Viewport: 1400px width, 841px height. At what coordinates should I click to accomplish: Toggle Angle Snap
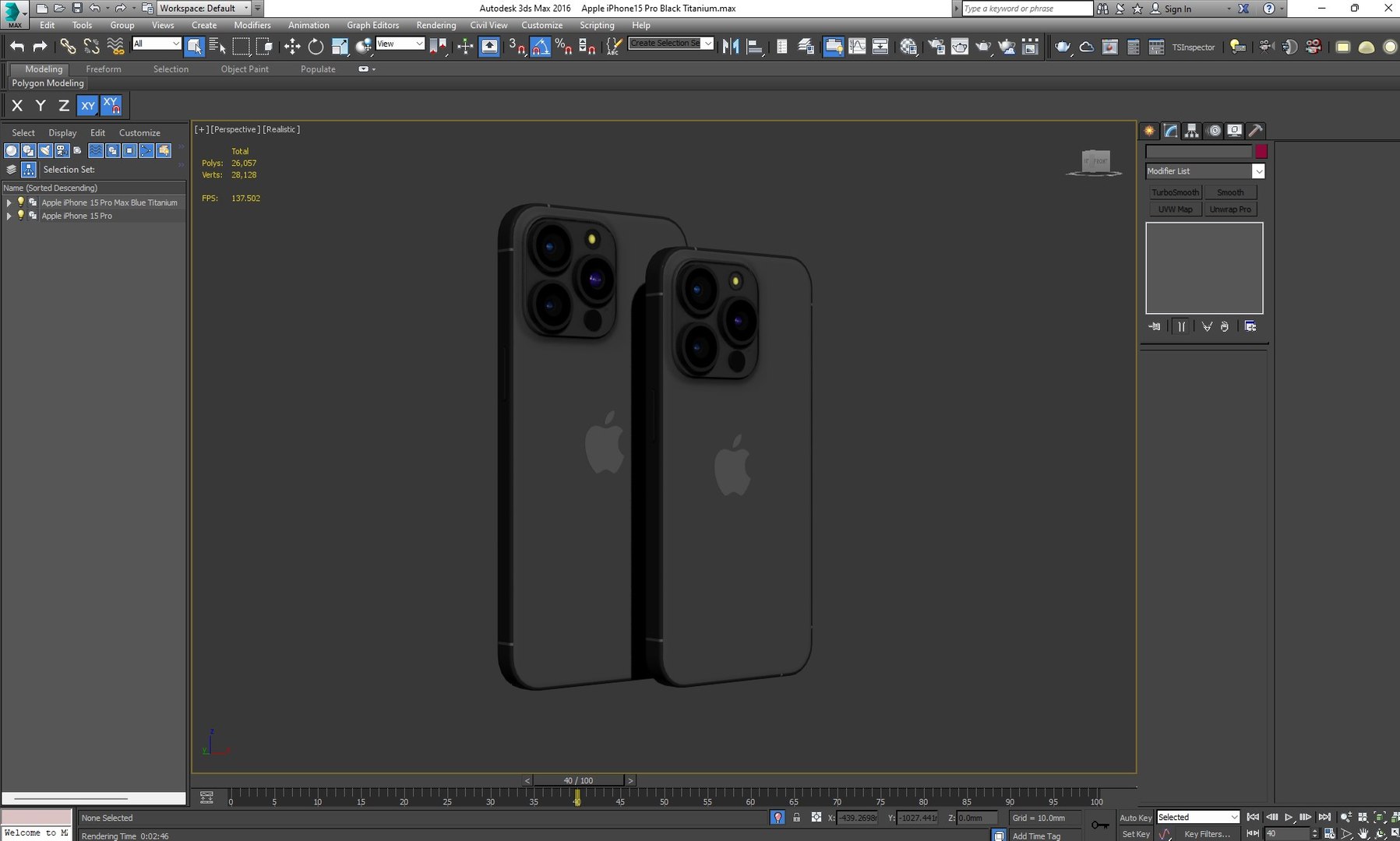541,47
